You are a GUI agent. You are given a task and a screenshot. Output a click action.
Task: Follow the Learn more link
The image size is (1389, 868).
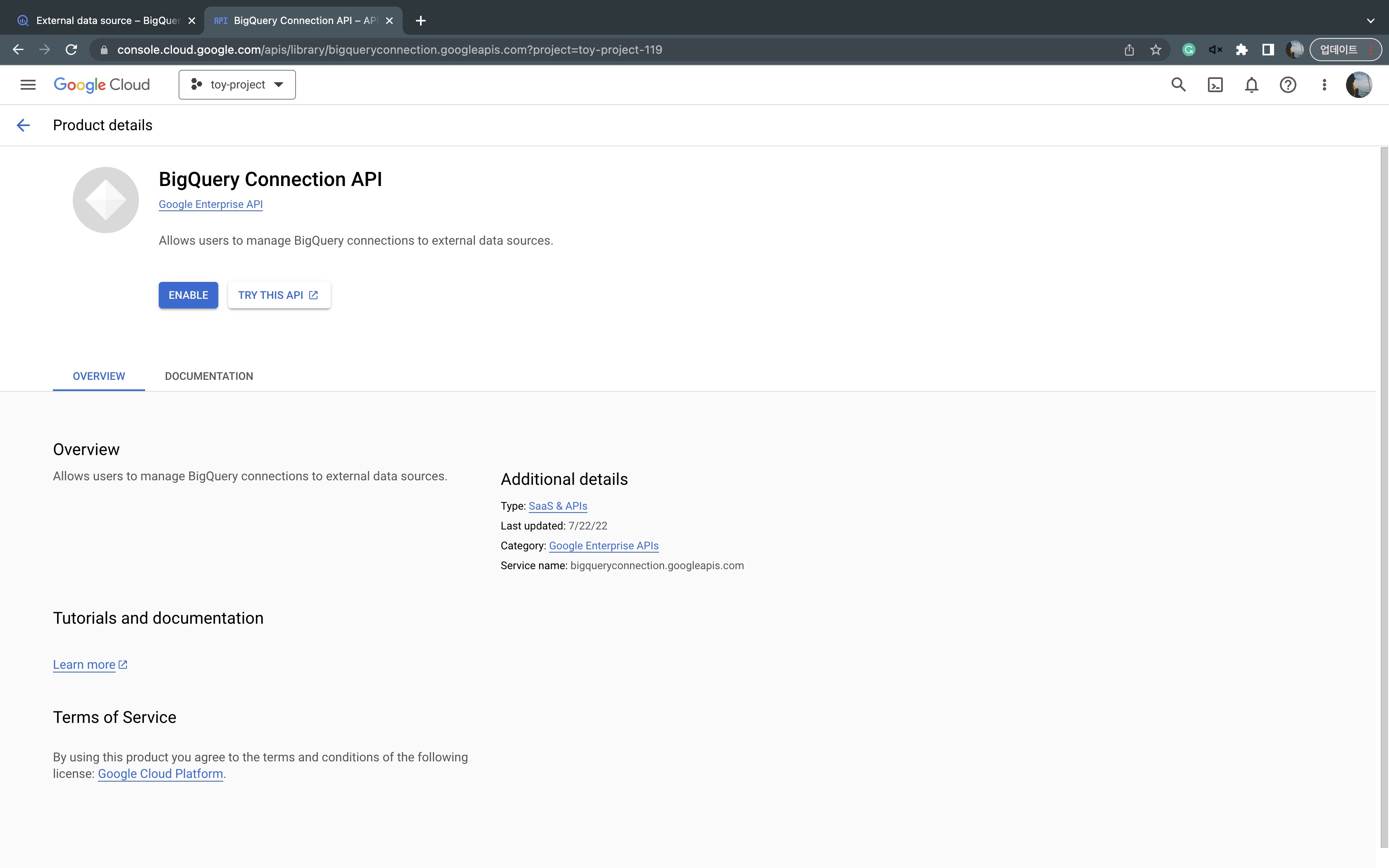(x=84, y=665)
